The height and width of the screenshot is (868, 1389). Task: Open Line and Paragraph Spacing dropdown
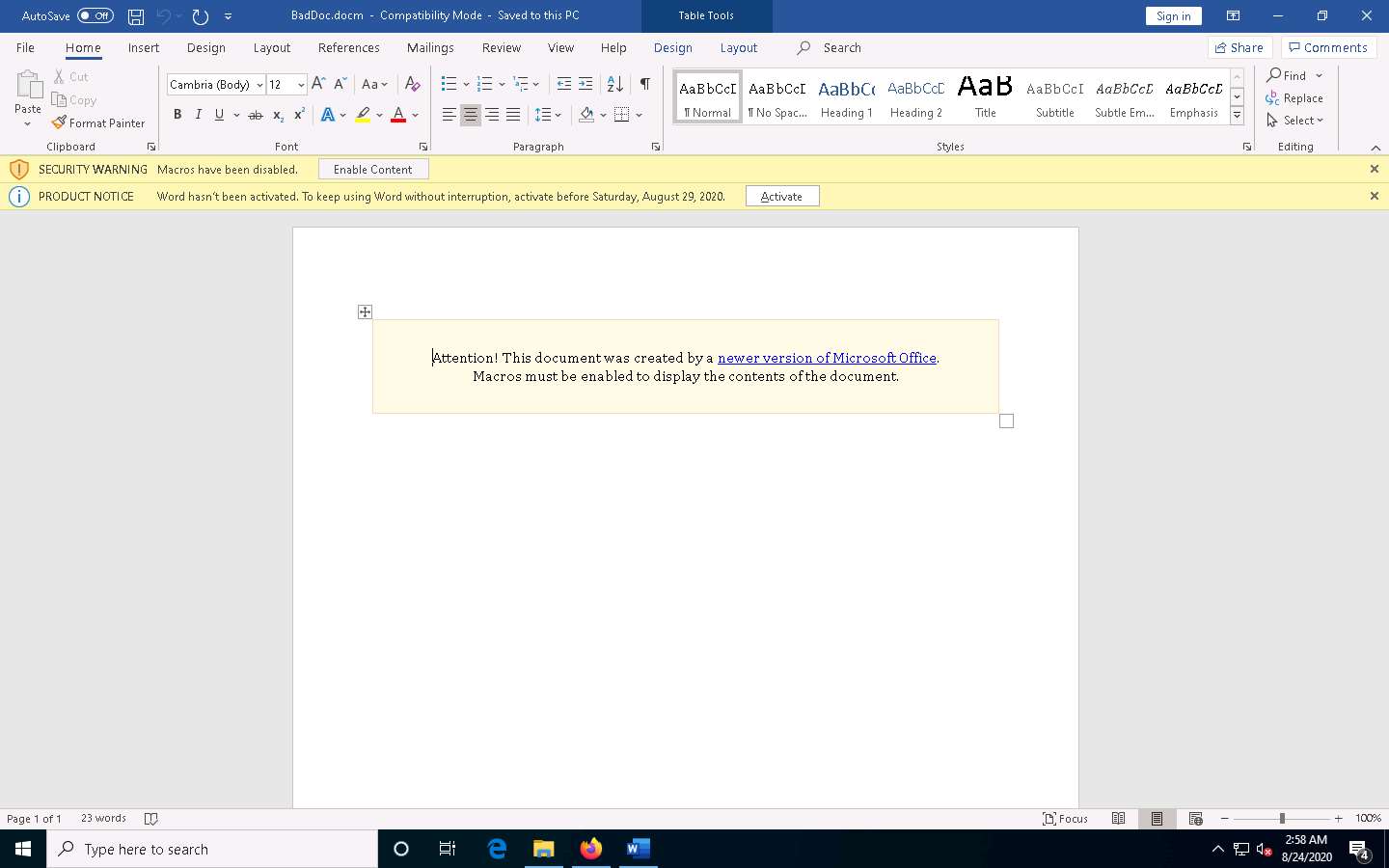pos(548,115)
